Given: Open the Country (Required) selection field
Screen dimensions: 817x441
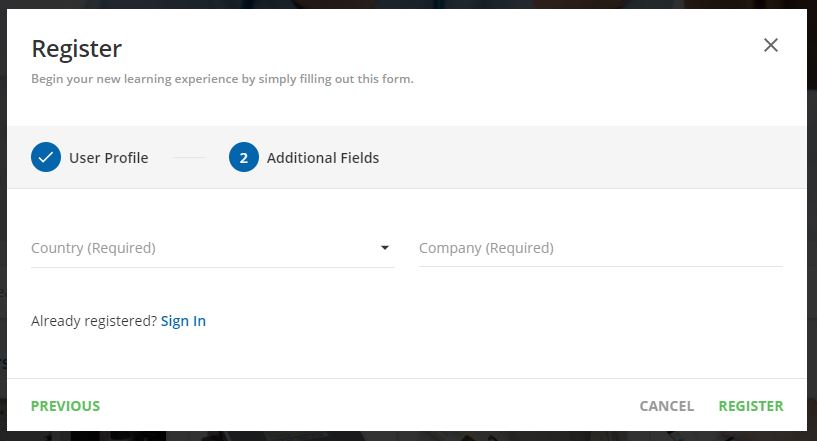Looking at the screenshot, I should pos(200,248).
